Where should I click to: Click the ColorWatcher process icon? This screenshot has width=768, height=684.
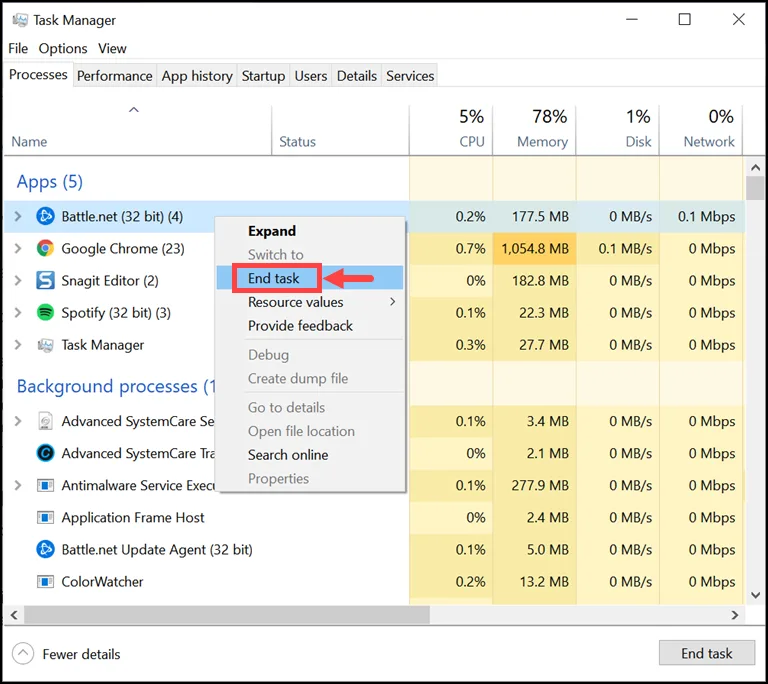[x=46, y=582]
